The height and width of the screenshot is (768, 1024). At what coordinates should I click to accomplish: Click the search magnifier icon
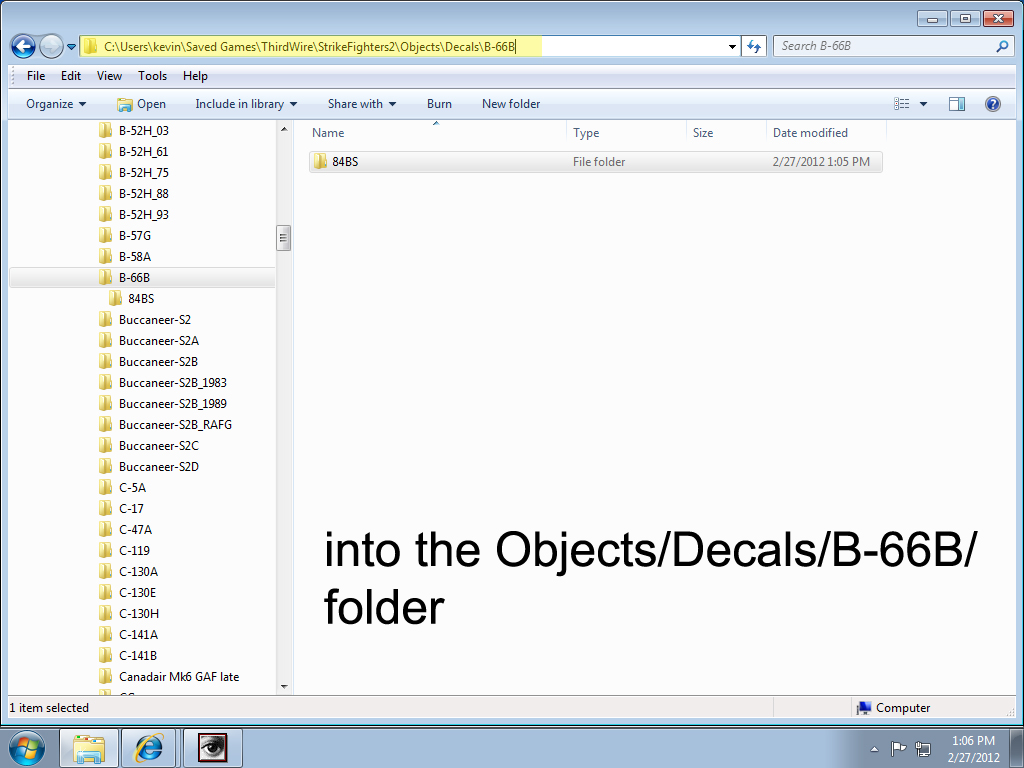tap(1002, 46)
